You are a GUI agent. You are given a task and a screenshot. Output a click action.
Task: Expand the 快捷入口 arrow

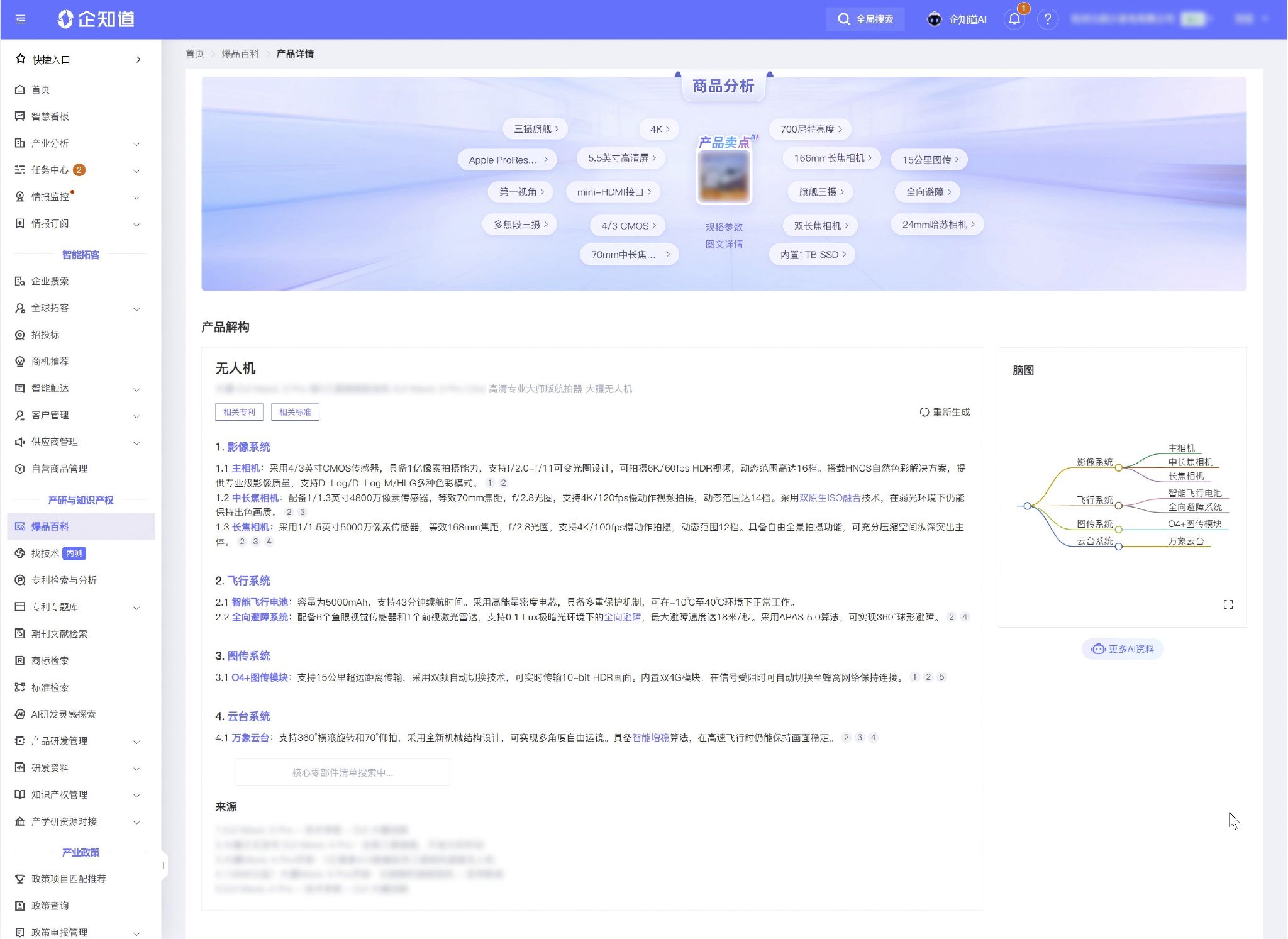pos(138,60)
